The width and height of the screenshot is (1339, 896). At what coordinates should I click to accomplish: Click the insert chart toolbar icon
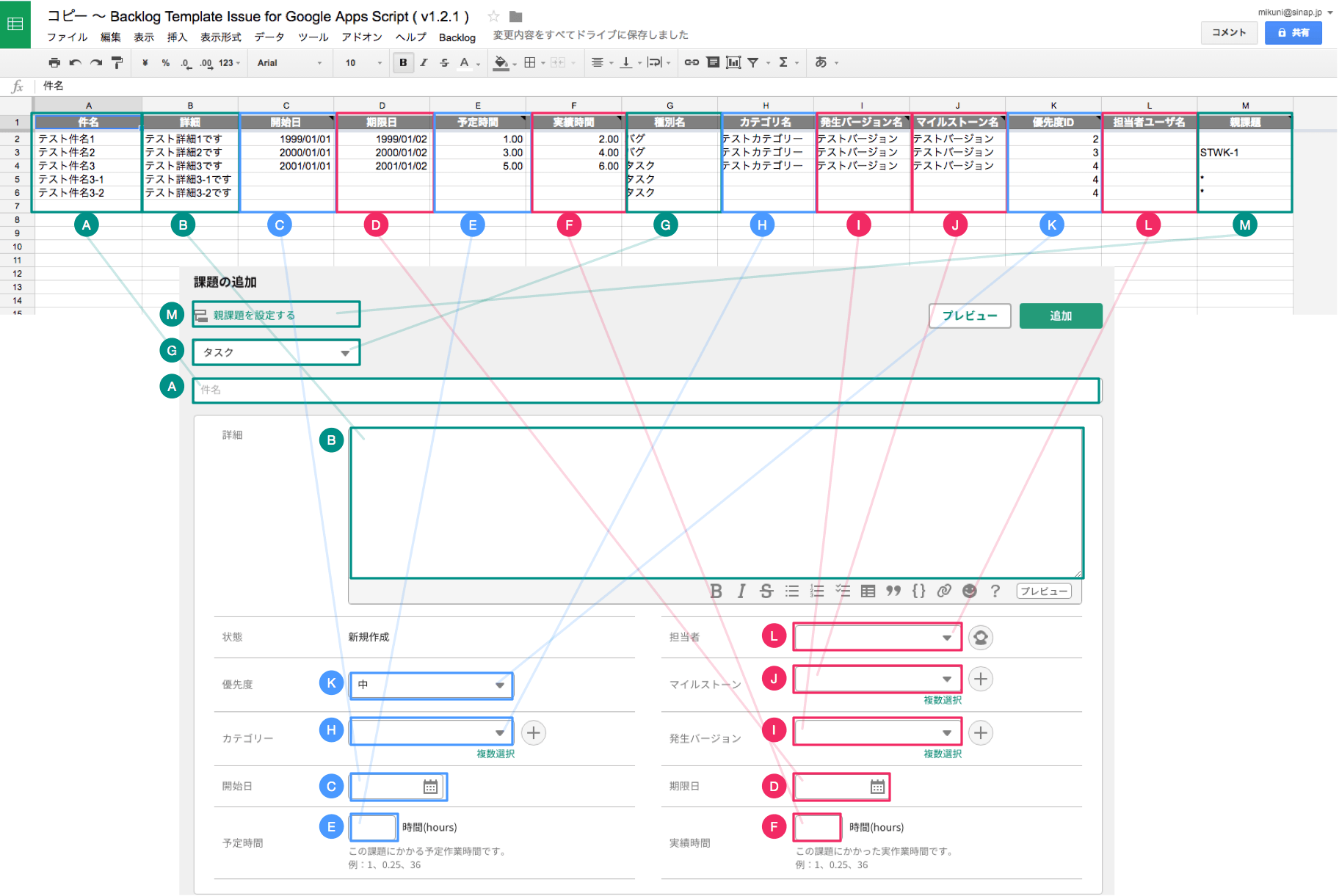tap(733, 62)
